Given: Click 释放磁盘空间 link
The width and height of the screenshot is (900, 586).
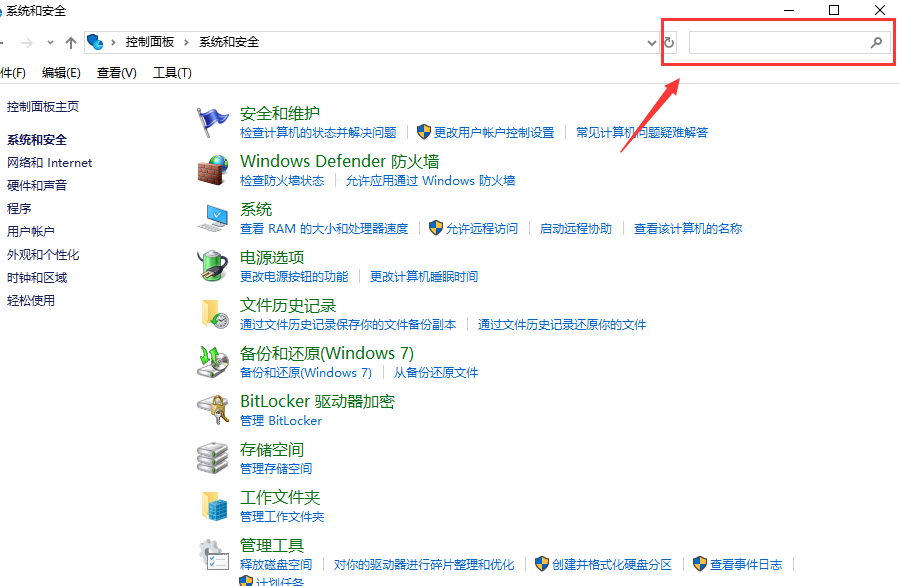Looking at the screenshot, I should [x=276, y=565].
